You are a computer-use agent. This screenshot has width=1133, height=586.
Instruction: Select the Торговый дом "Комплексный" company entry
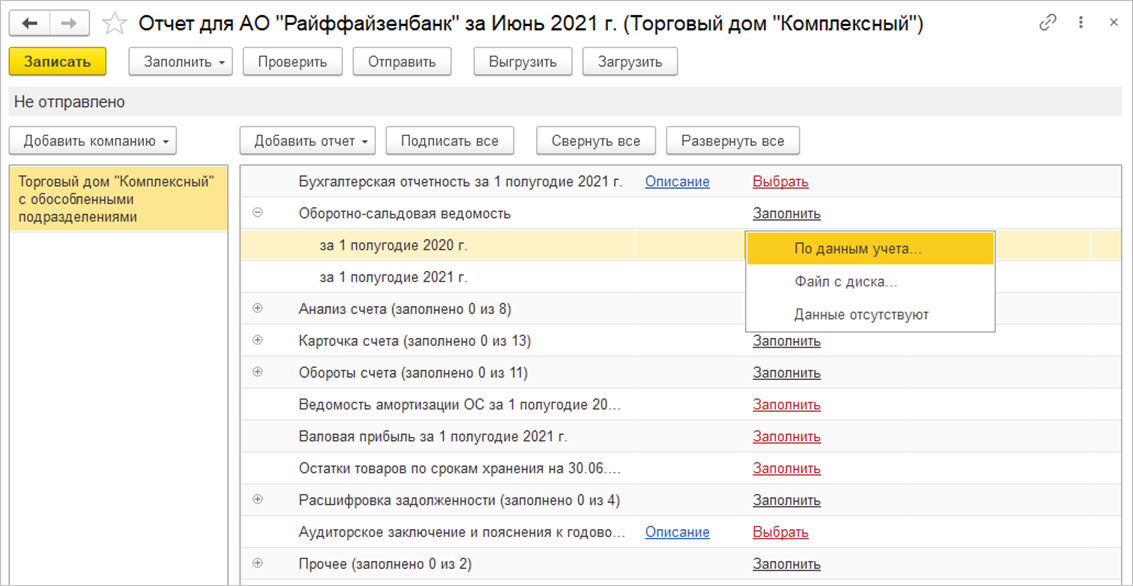point(117,199)
